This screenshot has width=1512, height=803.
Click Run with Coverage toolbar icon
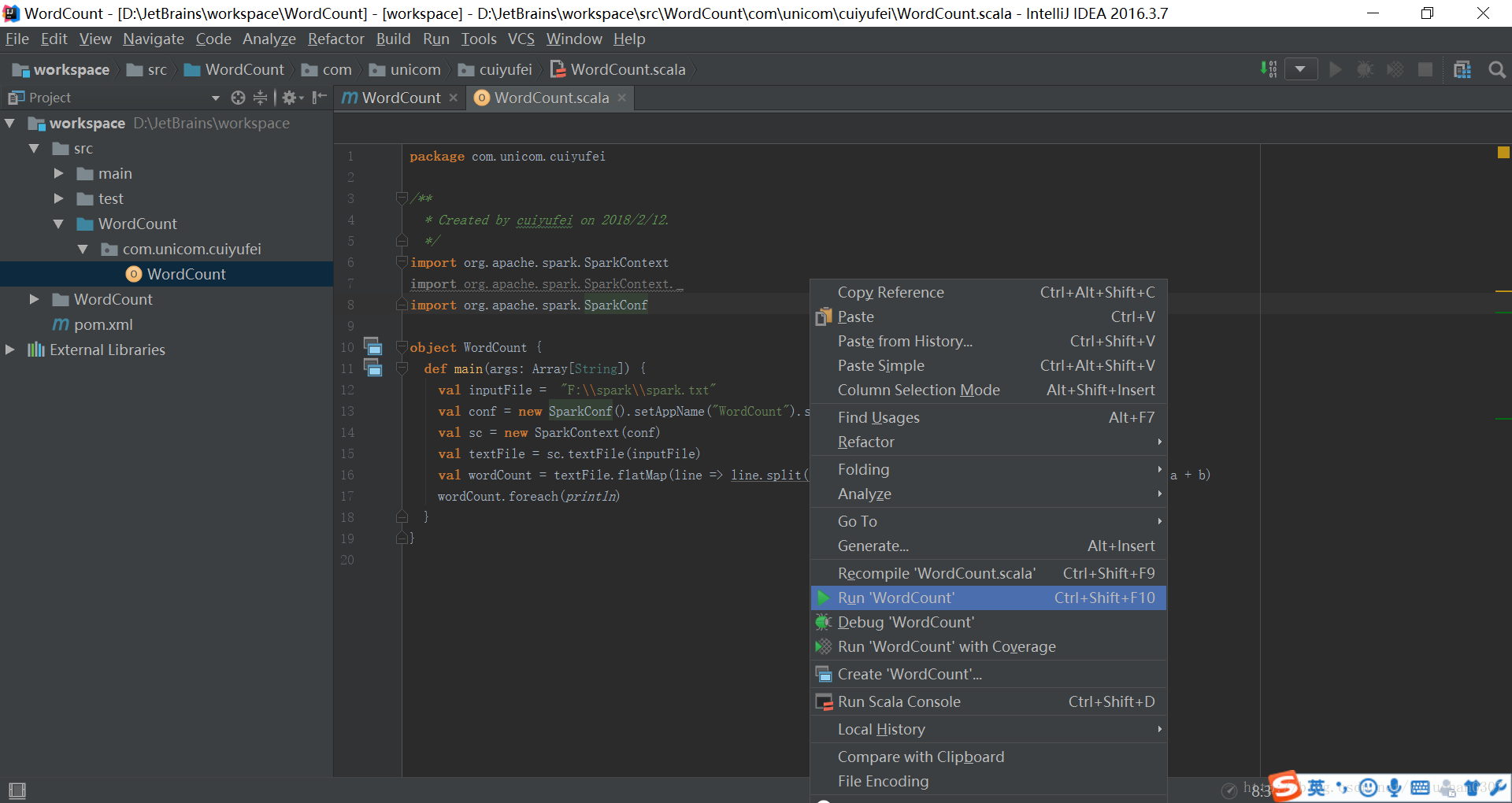[1395, 69]
